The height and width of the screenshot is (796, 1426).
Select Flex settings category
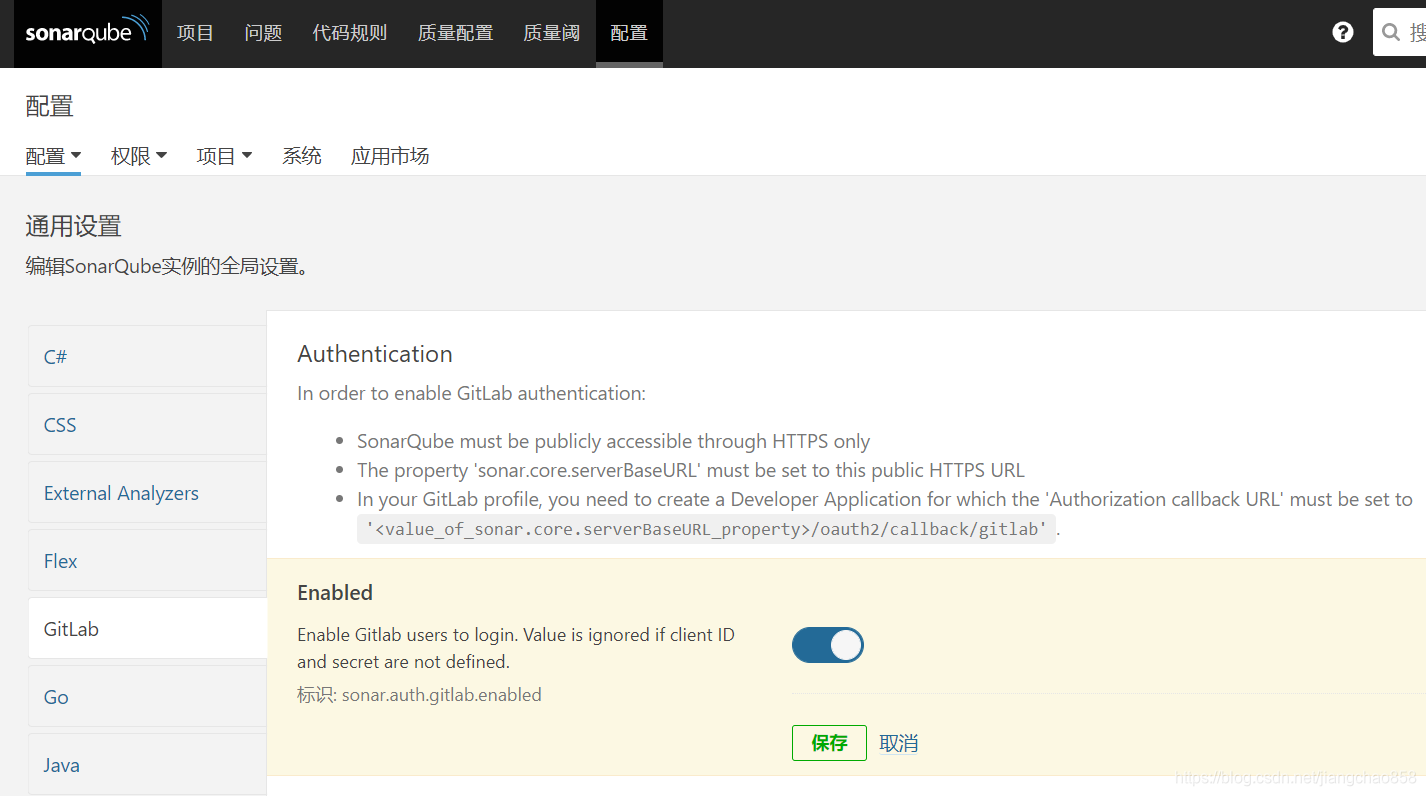point(147,560)
